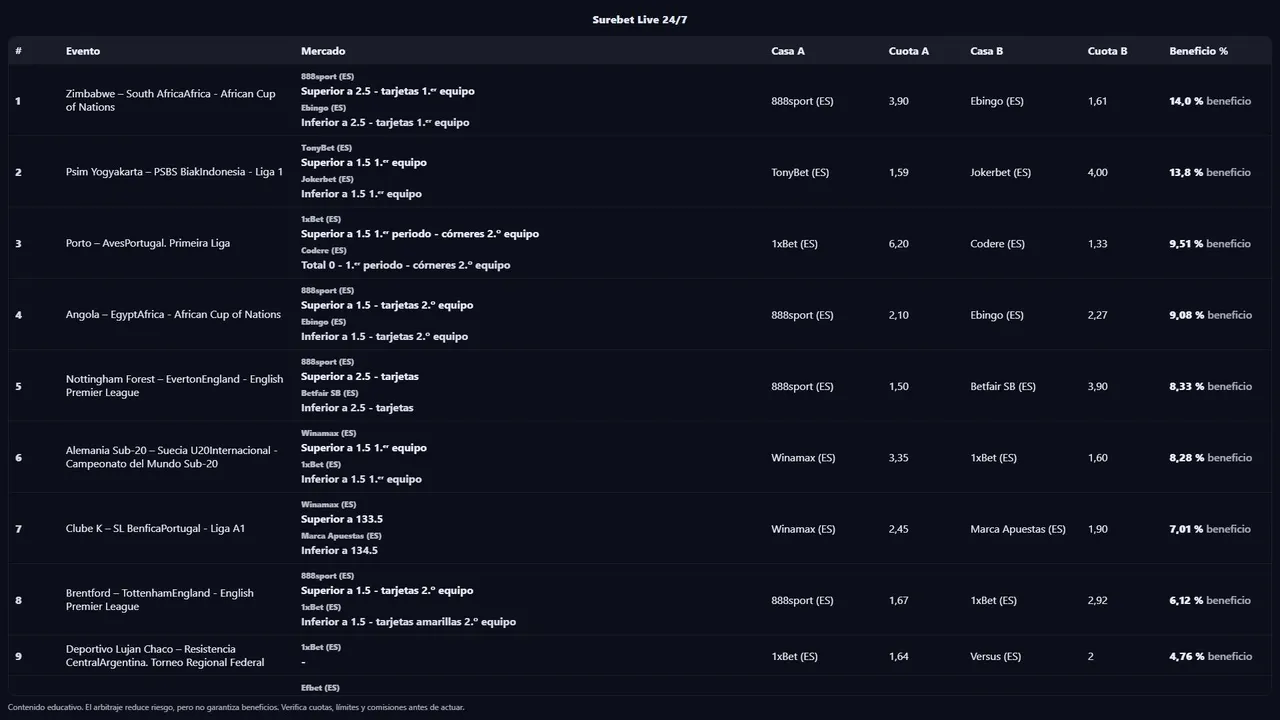Select the Brentford – Tottenham event
This screenshot has width=1280, height=720.
(x=160, y=600)
